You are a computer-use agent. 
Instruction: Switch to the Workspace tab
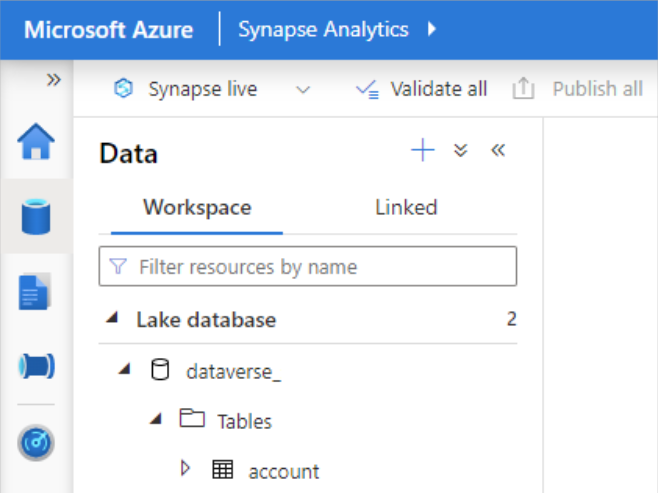pos(197,208)
